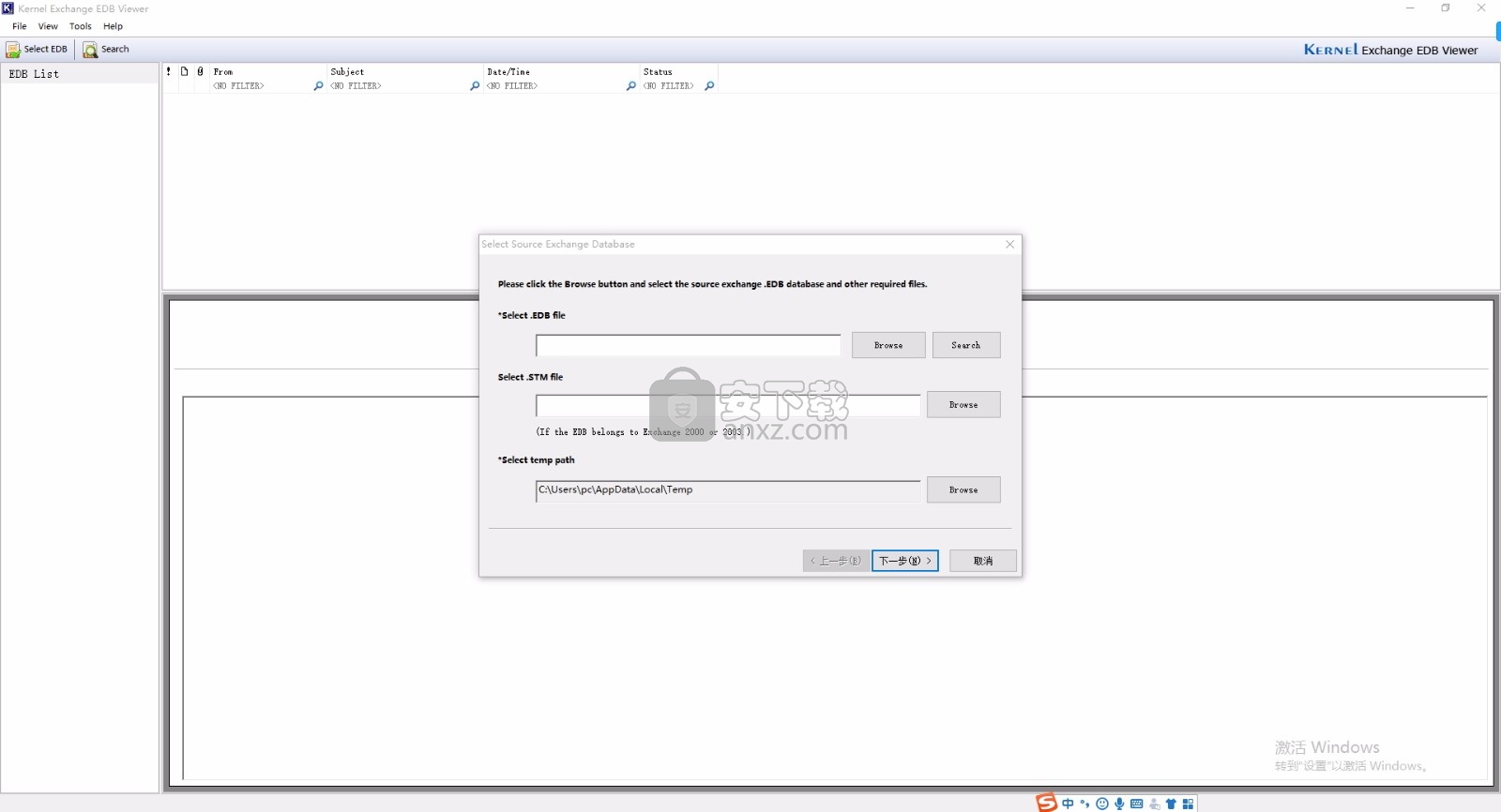Open the IME soft keyboard icon

[1137, 804]
